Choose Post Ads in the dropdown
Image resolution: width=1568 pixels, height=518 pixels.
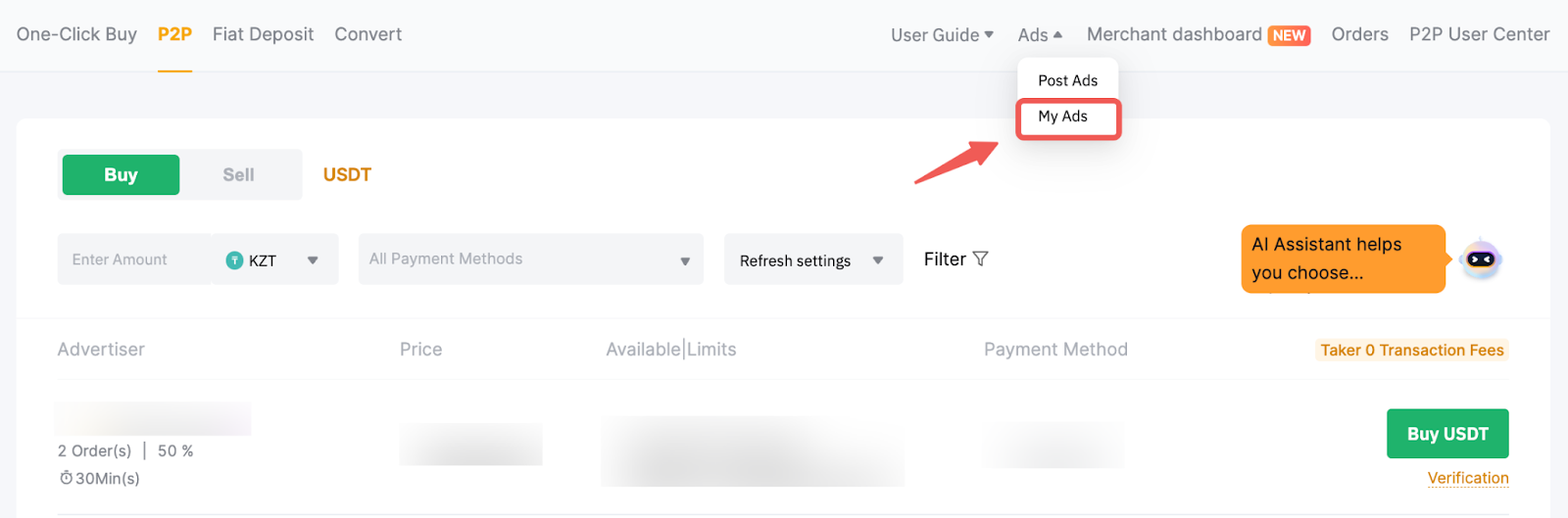1067,80
